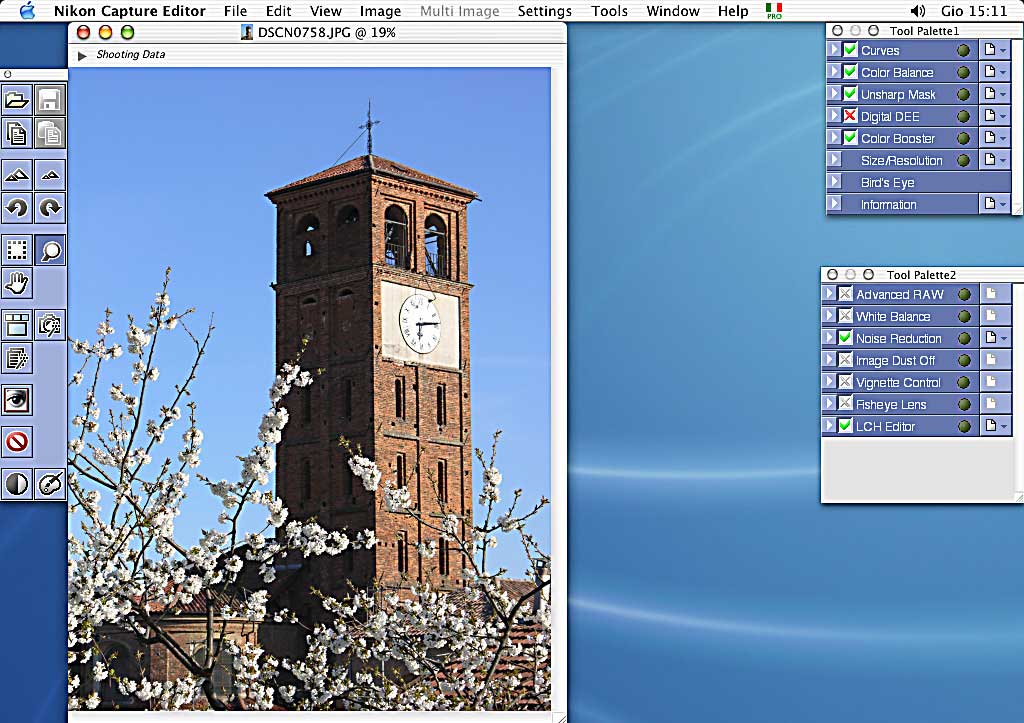Viewport: 1024px width, 723px height.
Task: Click the Nikon Capture Editor application menu
Action: (129, 11)
